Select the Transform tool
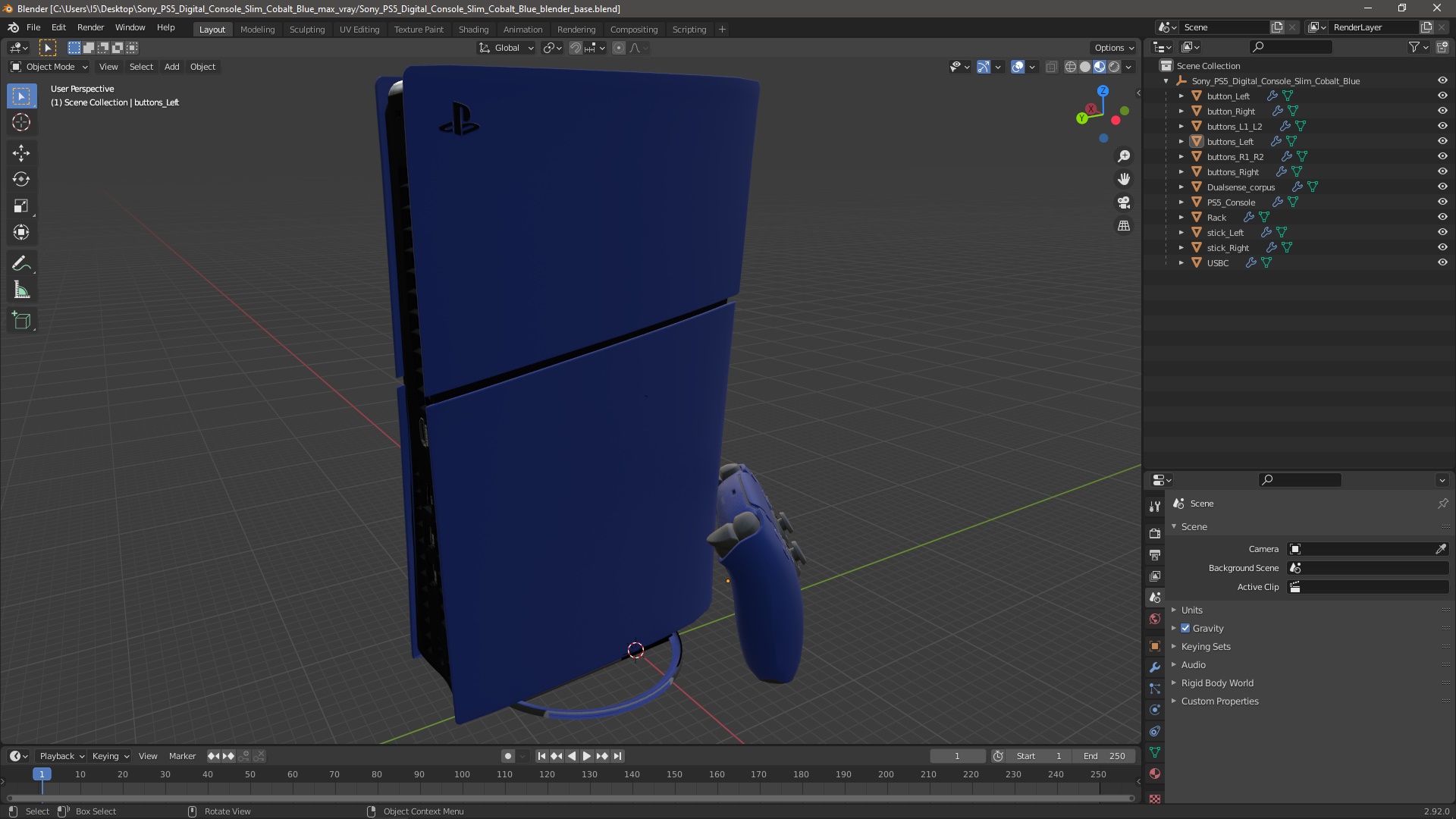1456x819 pixels. tap(21, 233)
